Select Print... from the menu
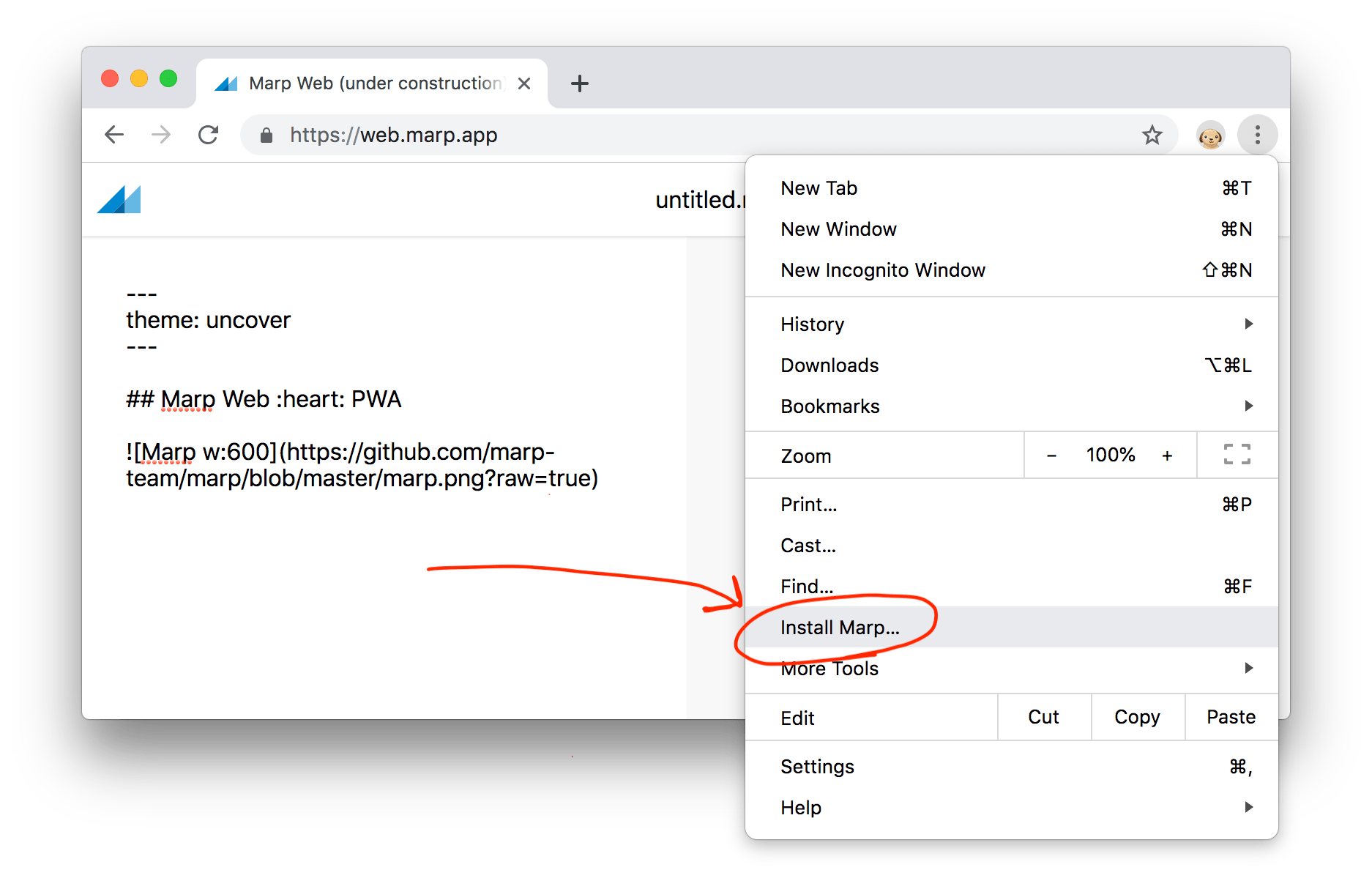The width and height of the screenshot is (1372, 870). [x=1011, y=505]
